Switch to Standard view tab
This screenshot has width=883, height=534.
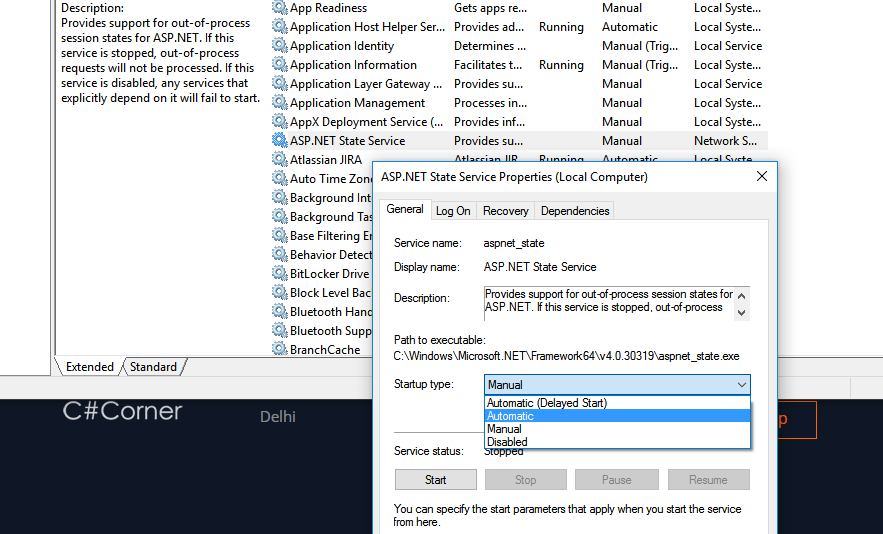click(x=153, y=367)
